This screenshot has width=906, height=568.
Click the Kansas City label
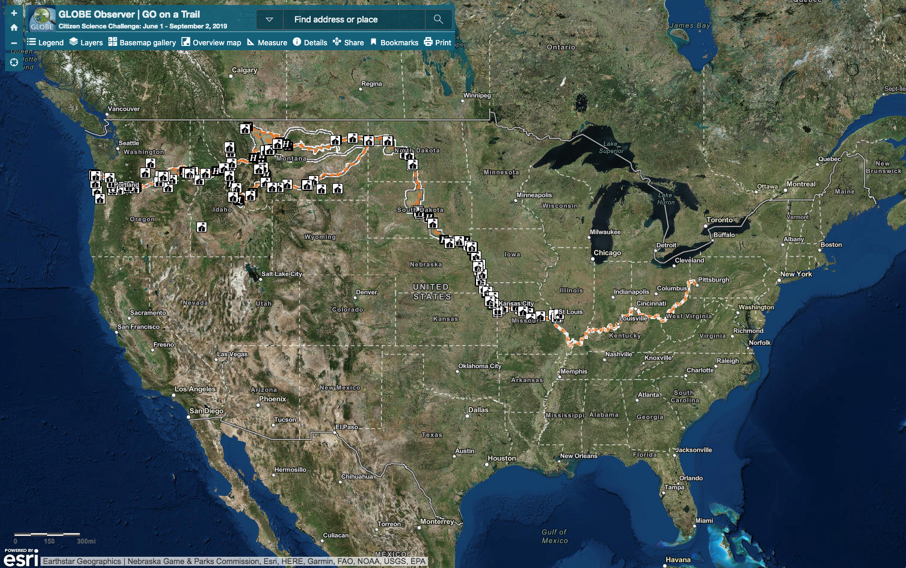click(x=516, y=304)
